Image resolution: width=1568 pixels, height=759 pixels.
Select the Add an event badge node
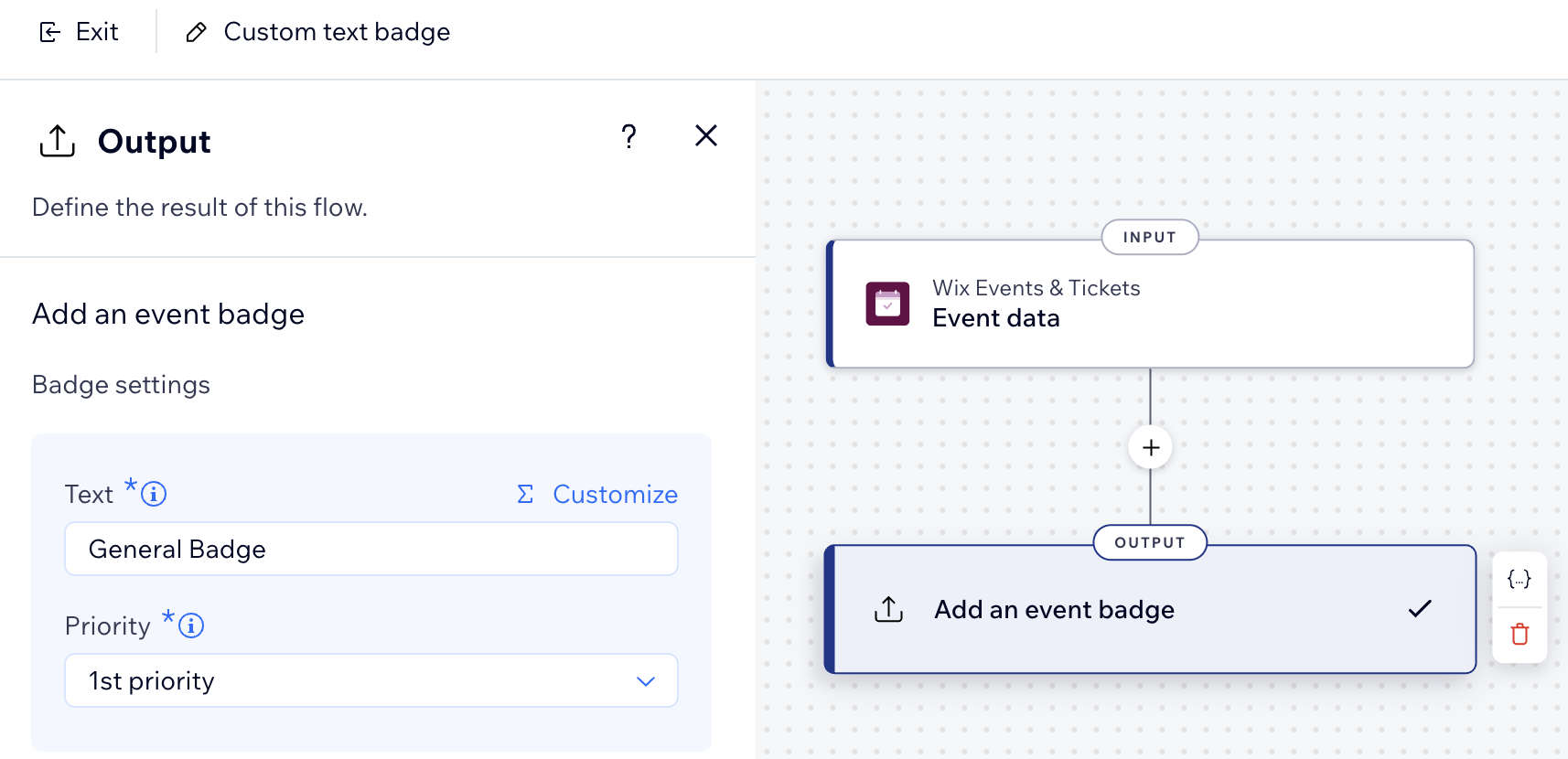[x=1148, y=610]
